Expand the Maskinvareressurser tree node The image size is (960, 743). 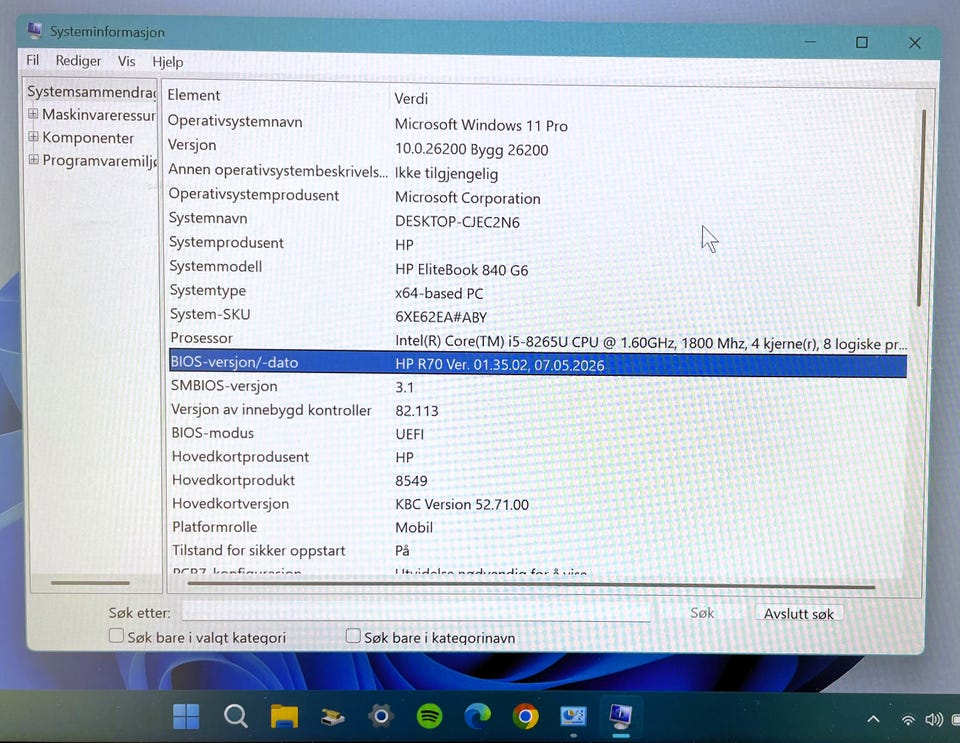[33, 114]
